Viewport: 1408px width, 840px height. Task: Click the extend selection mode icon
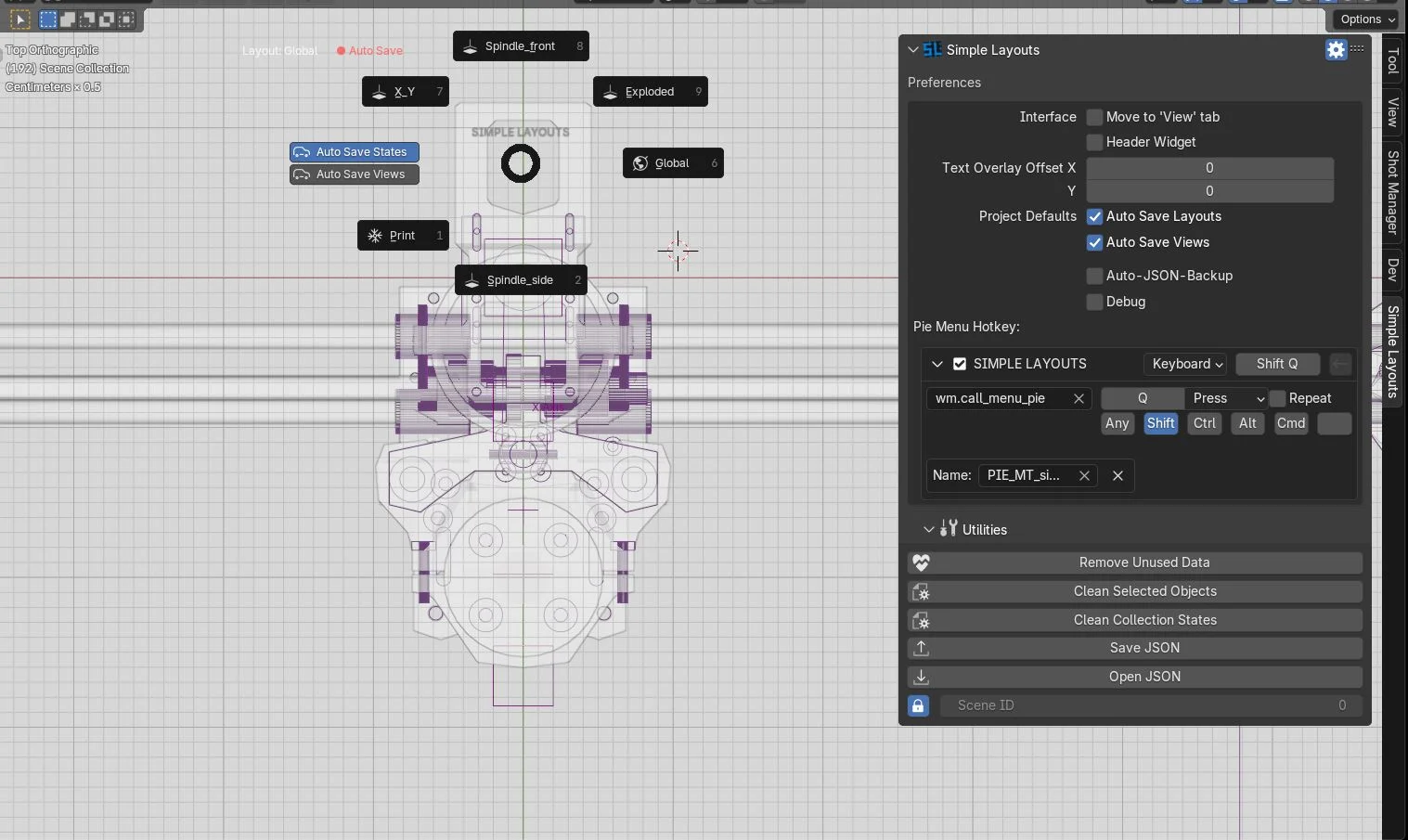click(x=67, y=19)
